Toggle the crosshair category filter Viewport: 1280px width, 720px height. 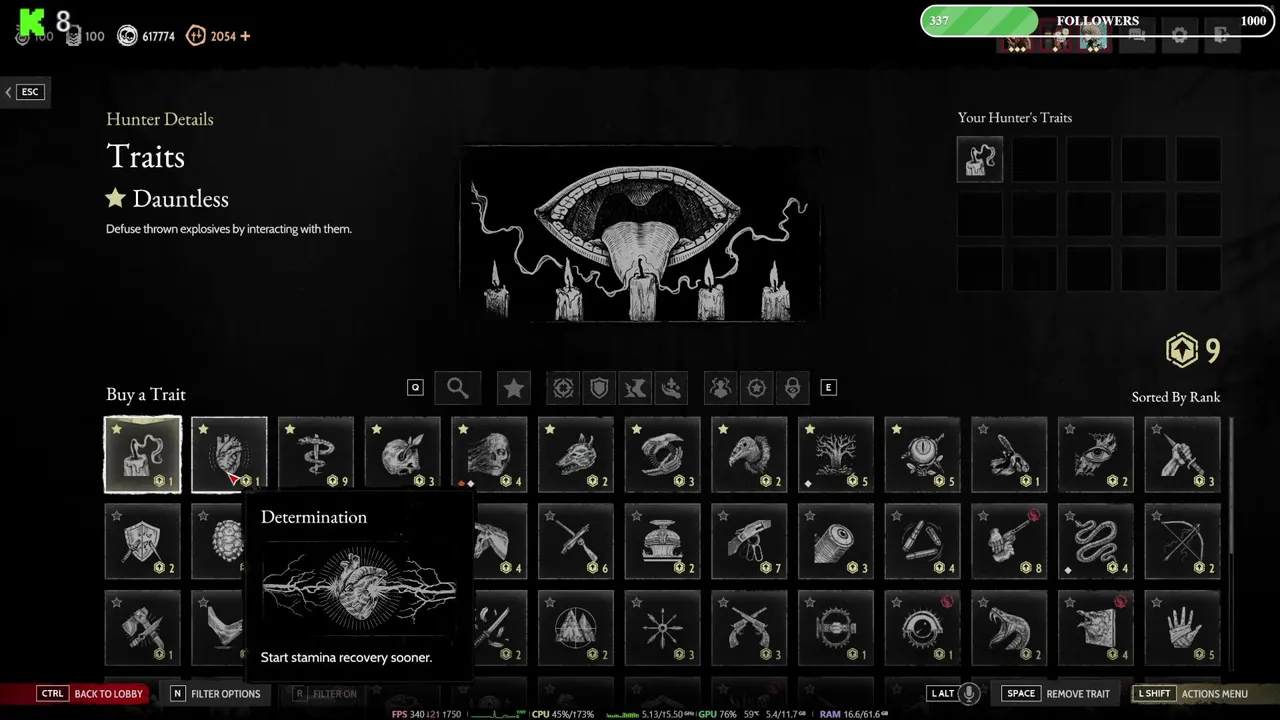click(563, 388)
